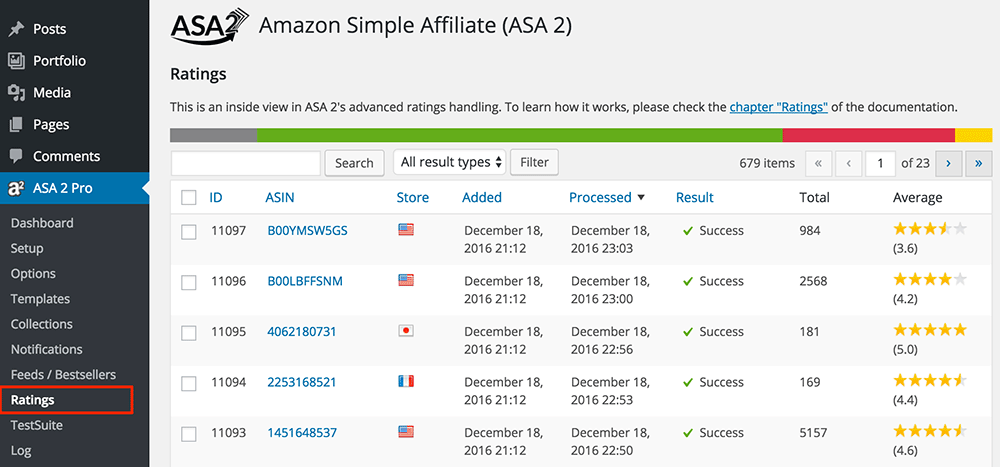Click the Posts pushpin icon
Screen dimensions: 1000x467
pyautogui.click(x=16, y=29)
